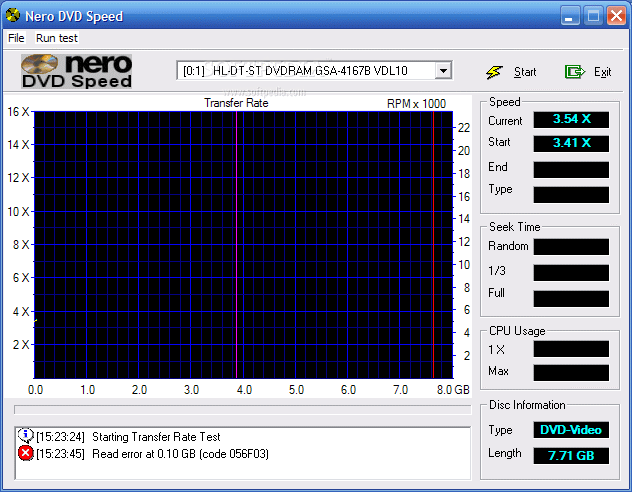Expand the drive selection dropdown arrow
The height and width of the screenshot is (492, 632).
(443, 71)
